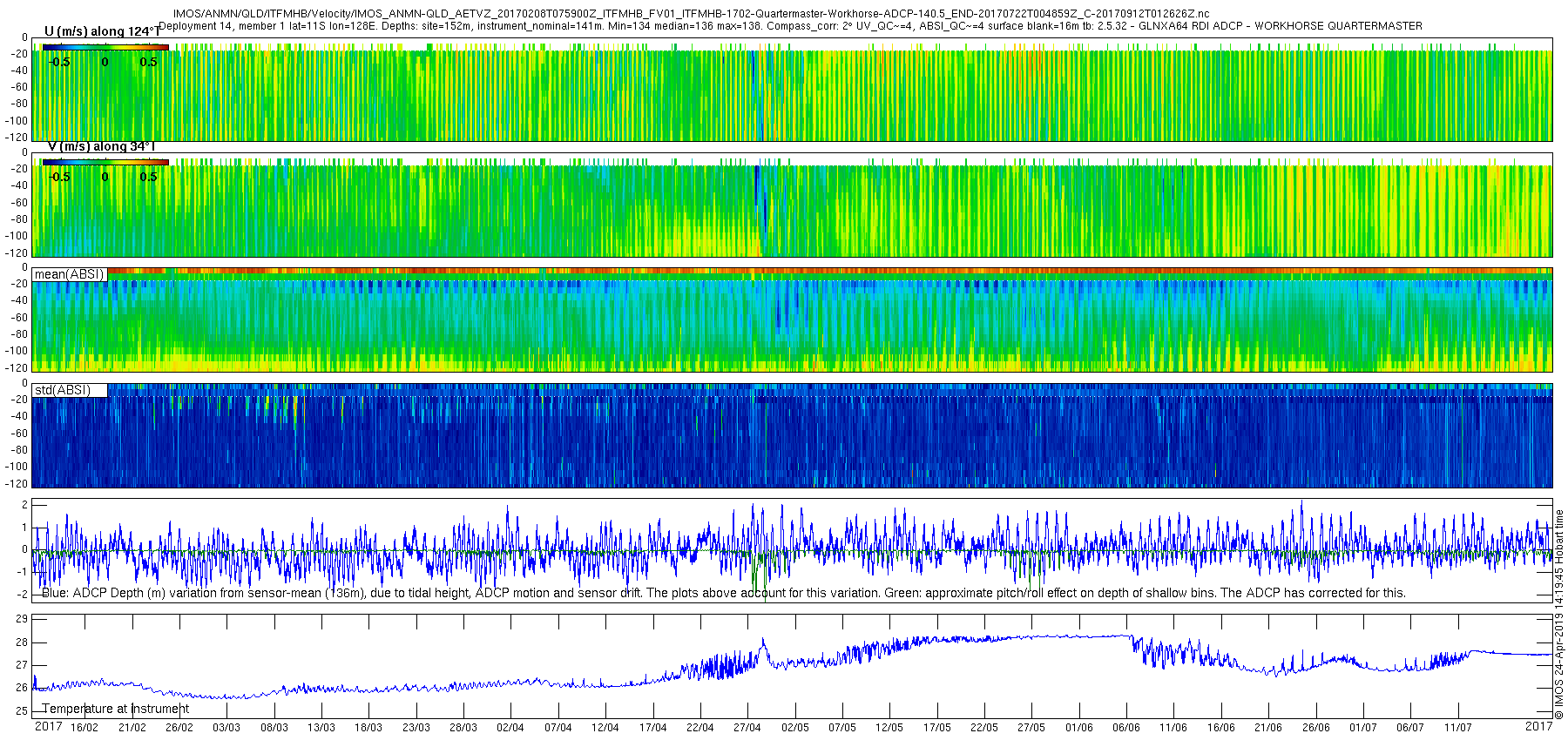This screenshot has height=740, width=1568.
Task: Click the '-2' tick of depth variation plot
Action: [x=23, y=595]
